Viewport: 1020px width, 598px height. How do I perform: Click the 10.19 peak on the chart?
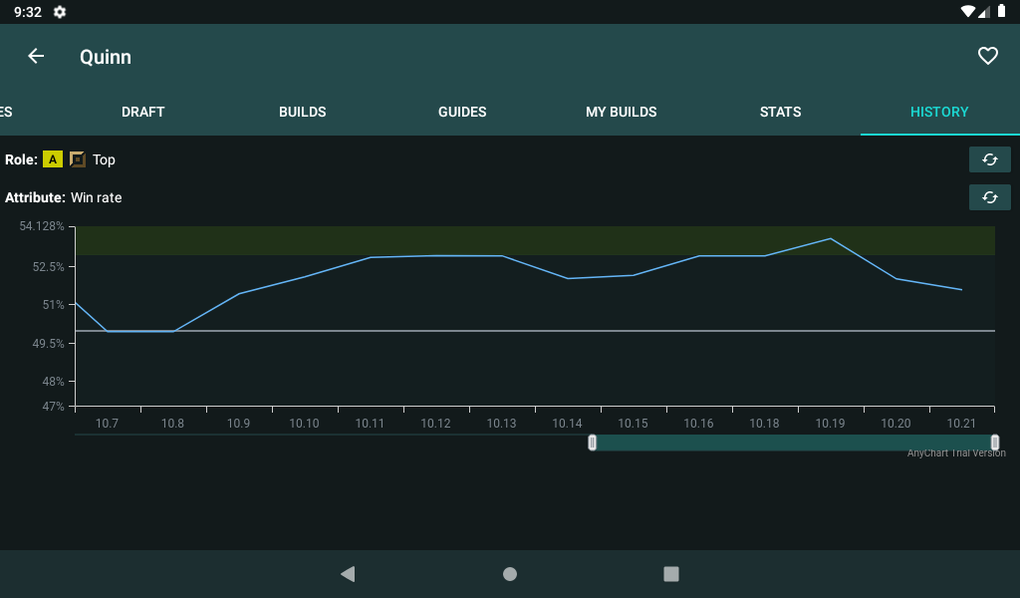(829, 240)
